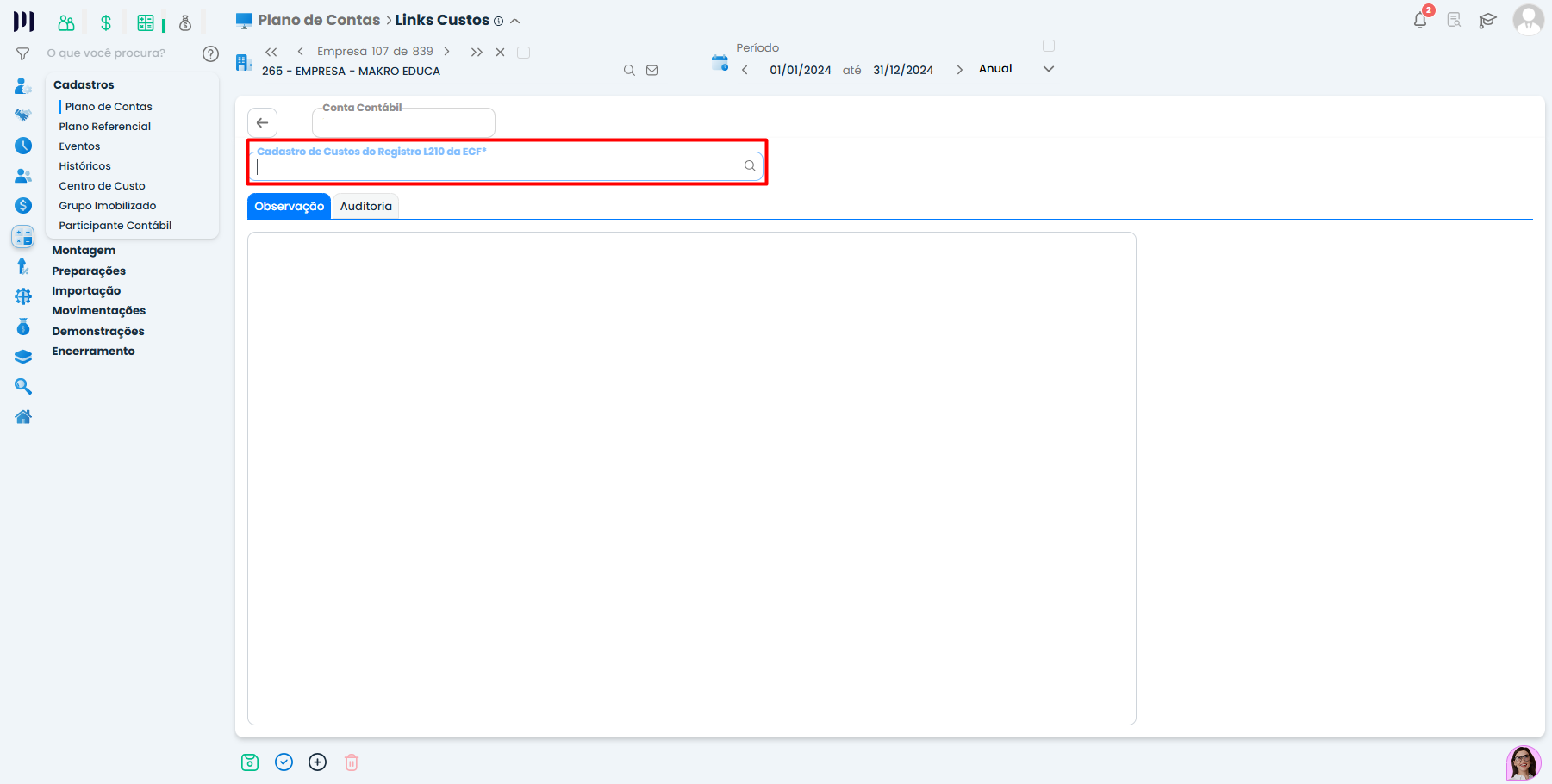Open Centro de Custo menu item

[x=102, y=186]
